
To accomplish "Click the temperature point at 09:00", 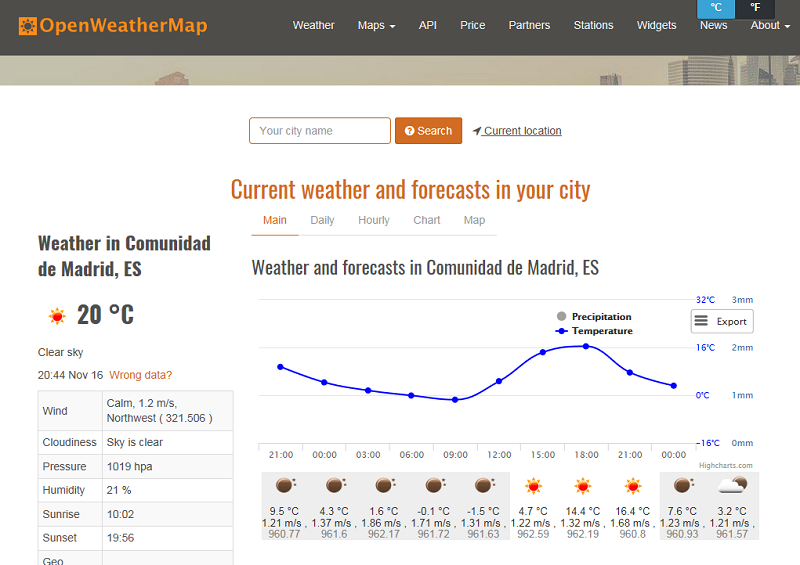I will (x=455, y=400).
